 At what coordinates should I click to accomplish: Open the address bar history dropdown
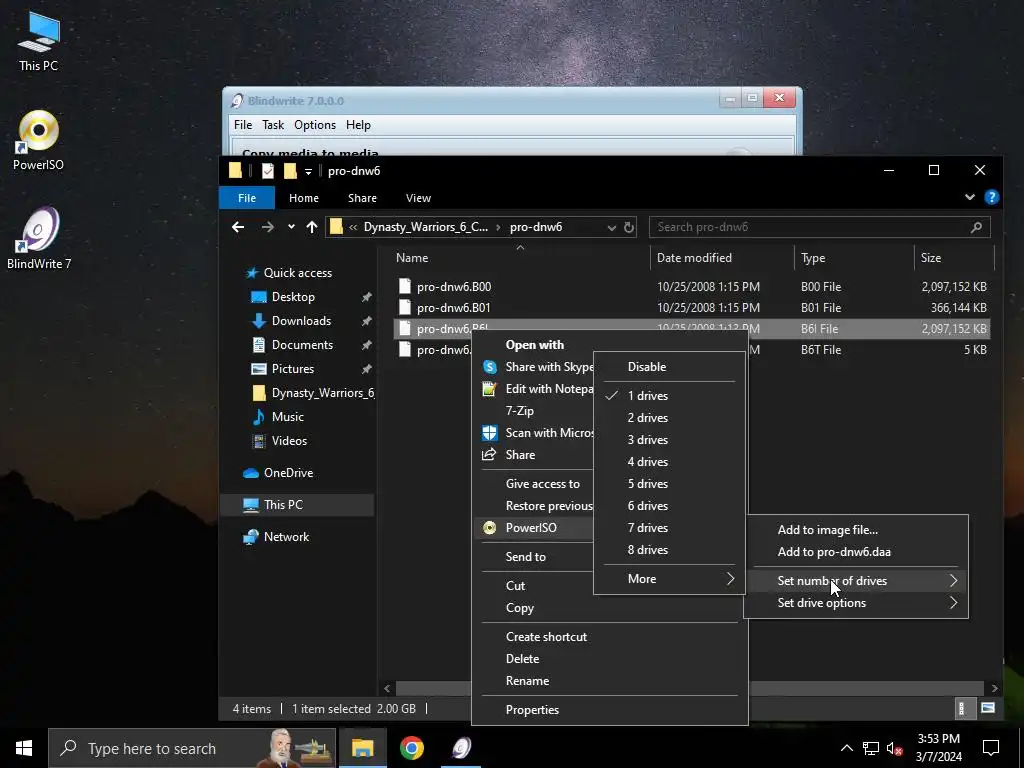[611, 227]
